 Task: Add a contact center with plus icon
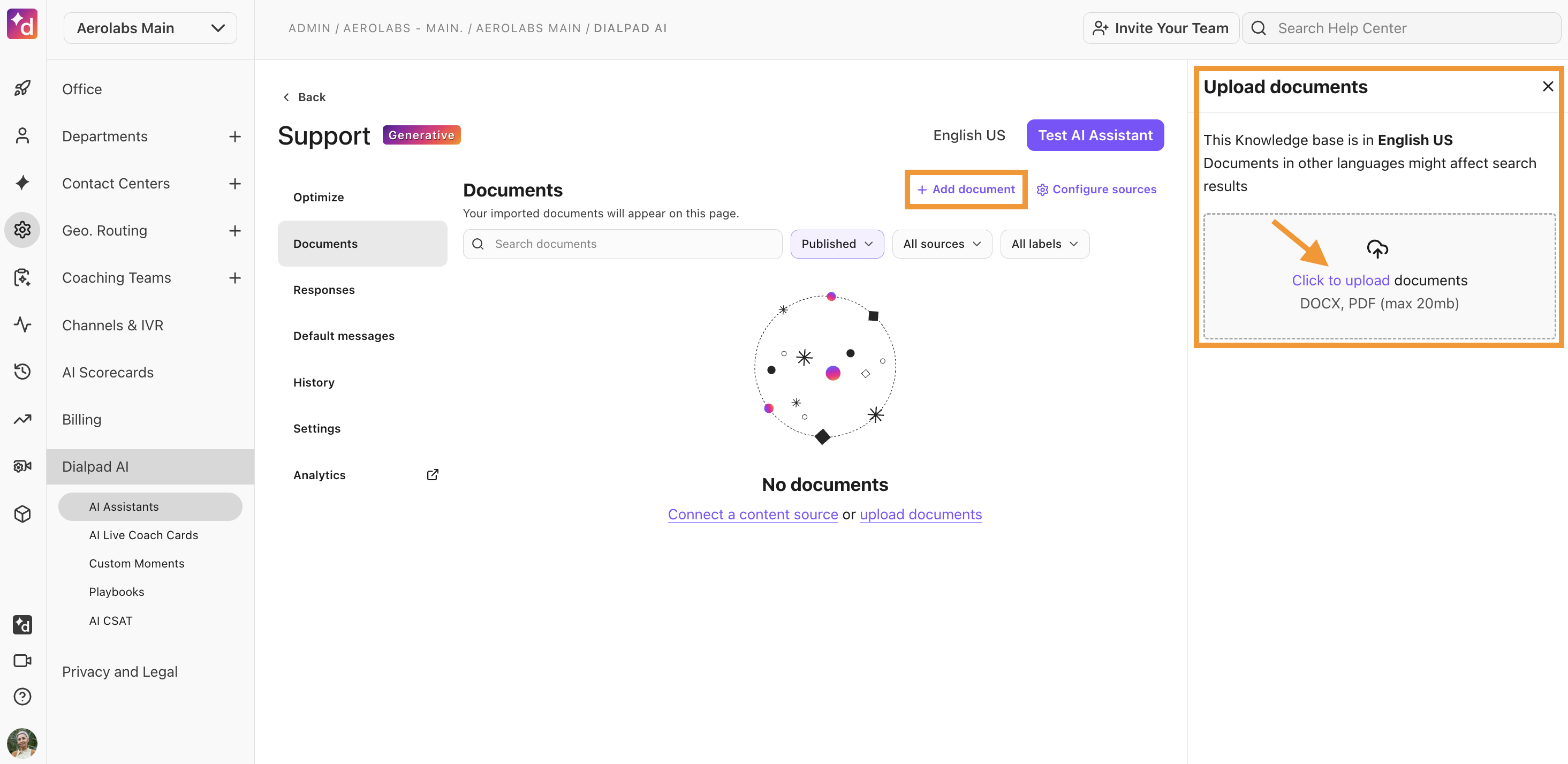[x=235, y=183]
